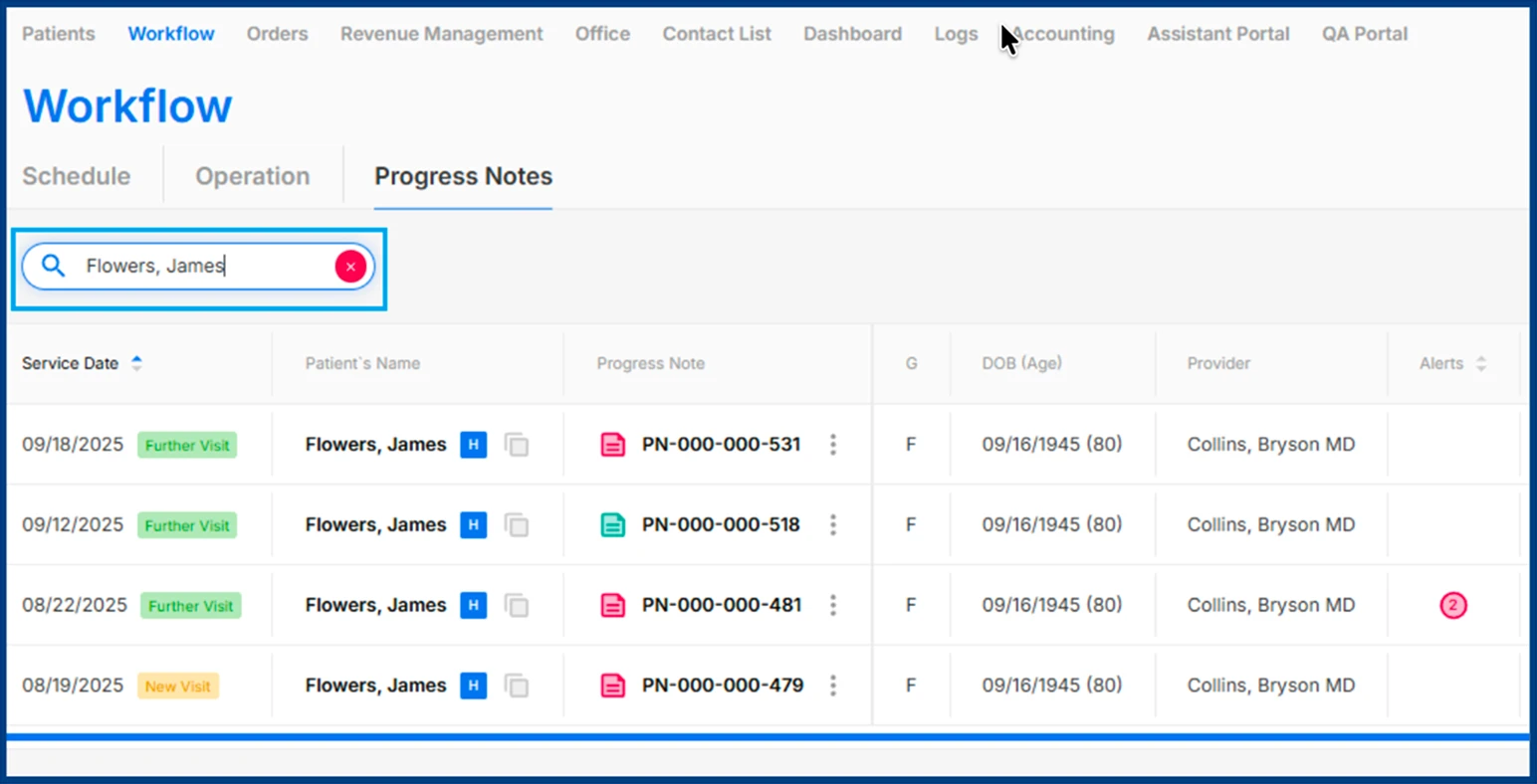Click the alerts badge showing 2
Viewport: 1537px width, 784px height.
[x=1452, y=605]
